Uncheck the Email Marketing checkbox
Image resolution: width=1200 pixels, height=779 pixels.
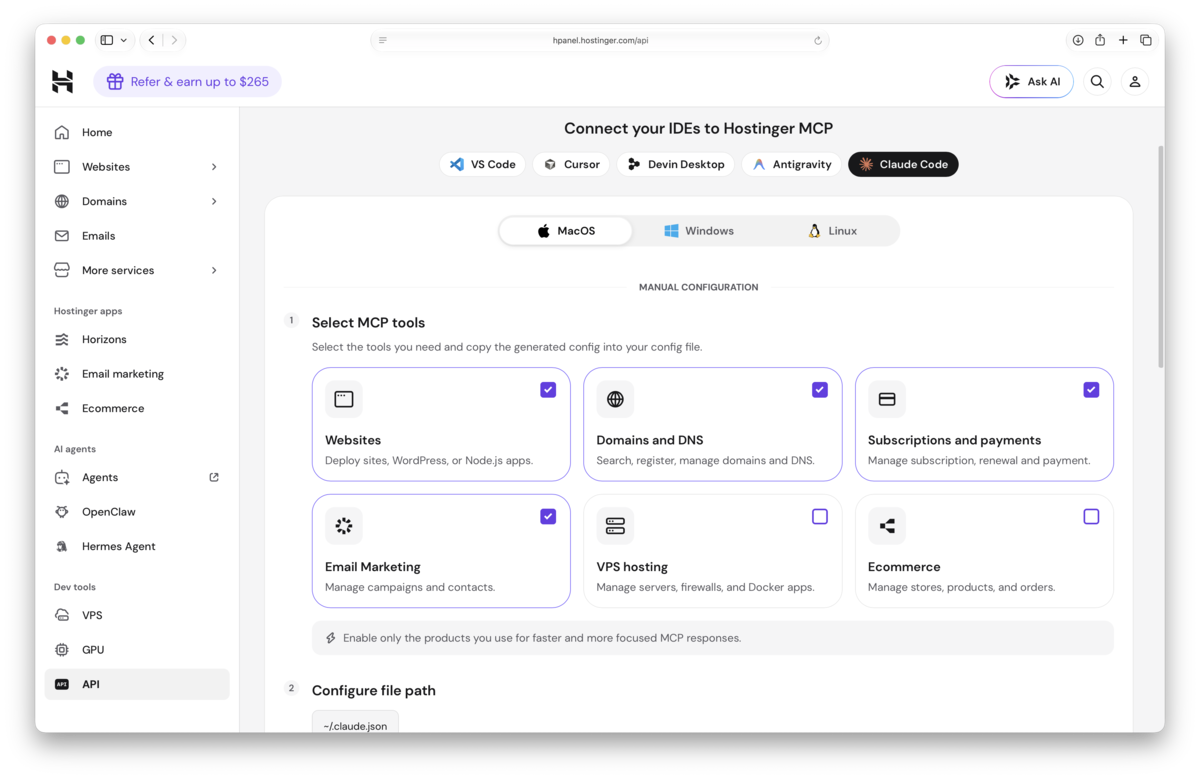(548, 517)
